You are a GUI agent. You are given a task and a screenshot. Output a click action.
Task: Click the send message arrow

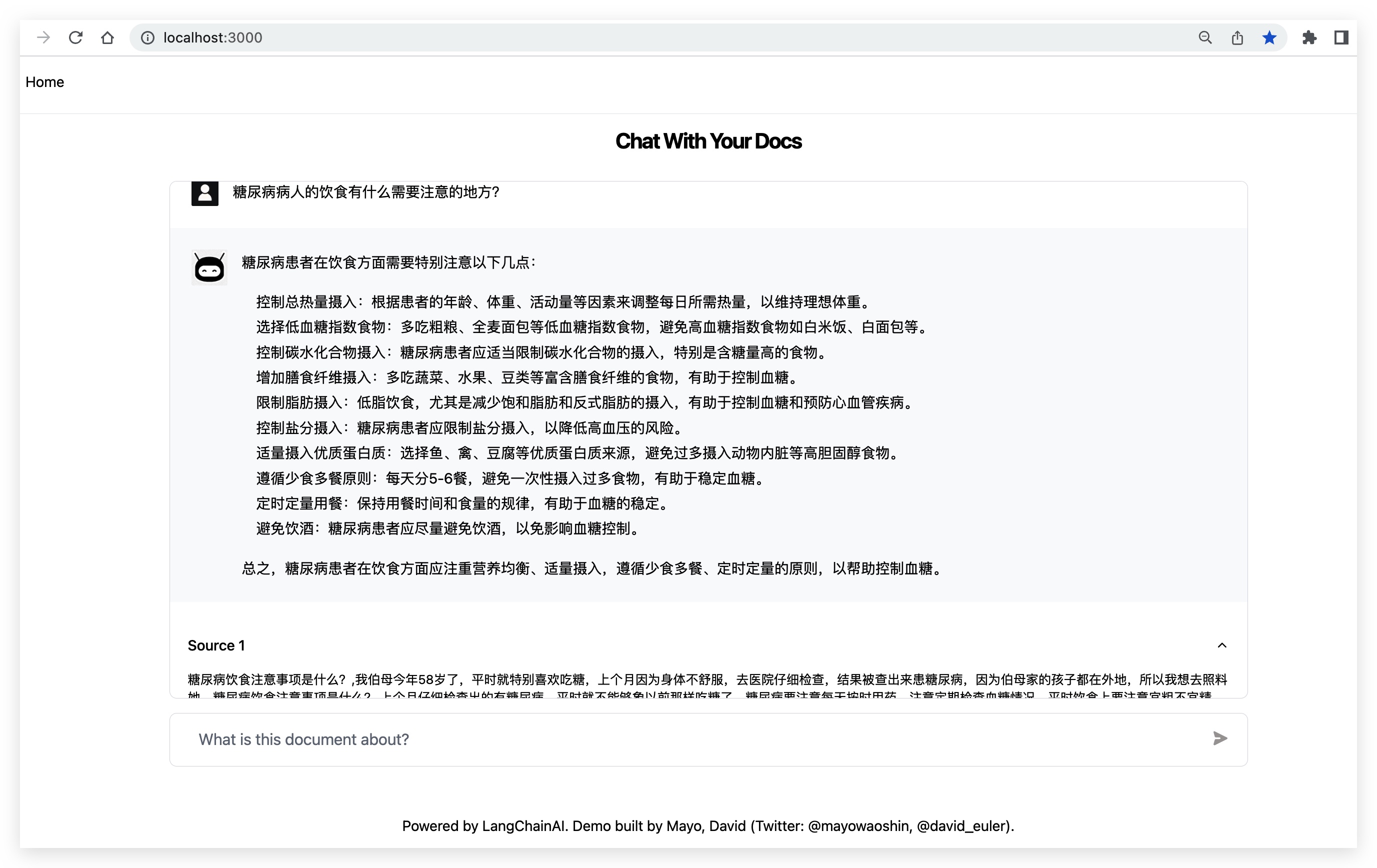pos(1219,739)
